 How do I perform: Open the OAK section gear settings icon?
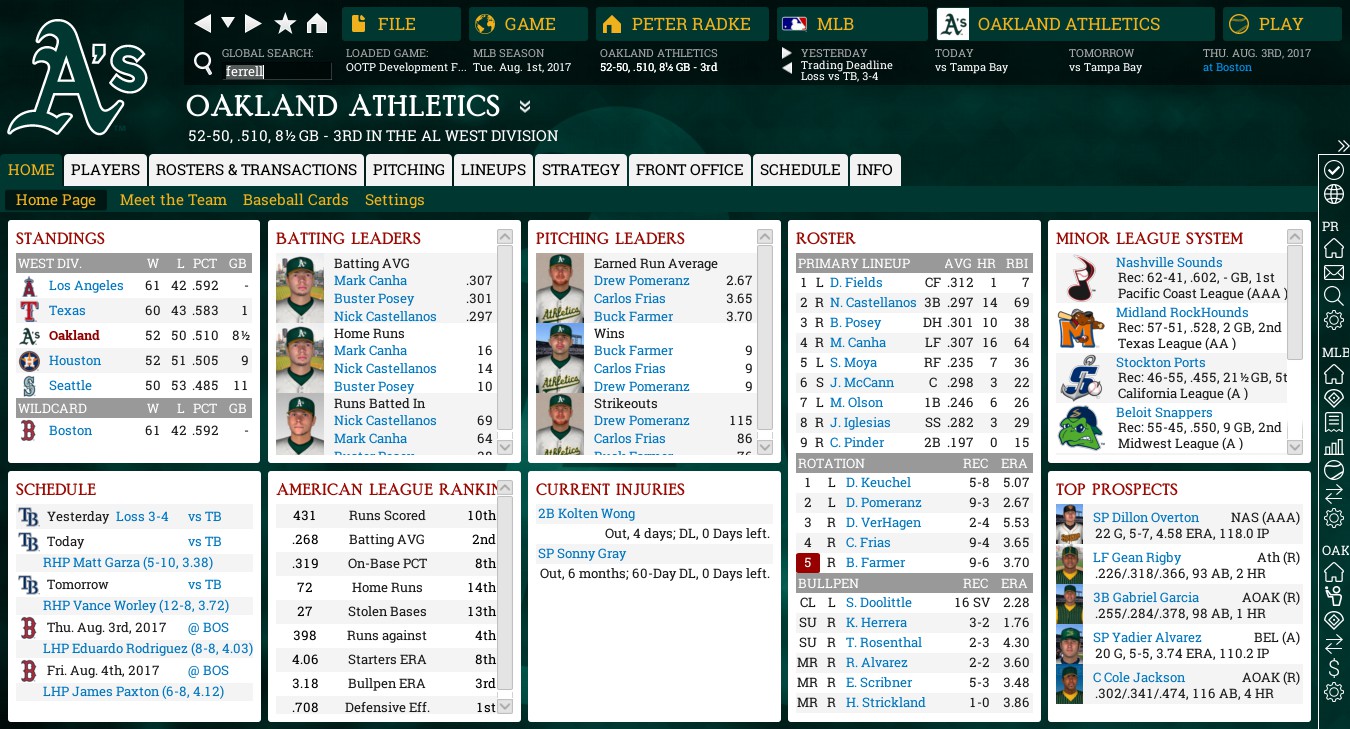click(x=1333, y=692)
